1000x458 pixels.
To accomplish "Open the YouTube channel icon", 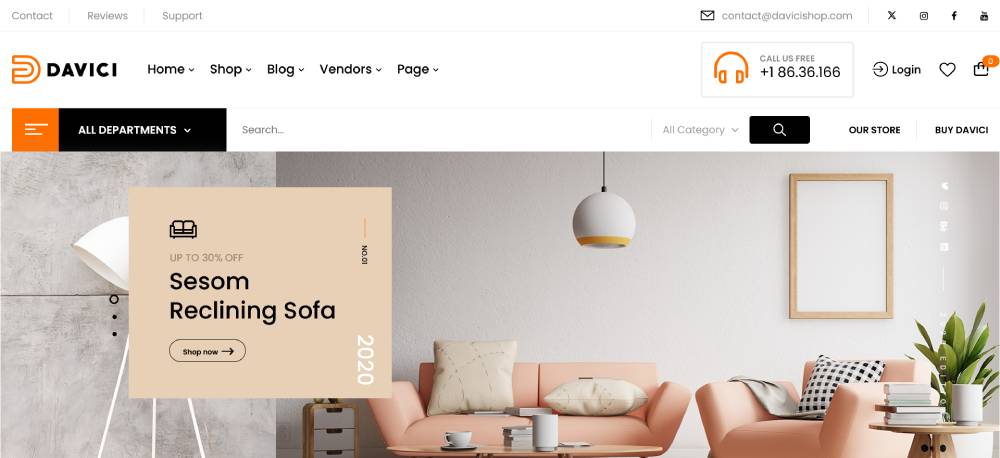I will [x=984, y=16].
